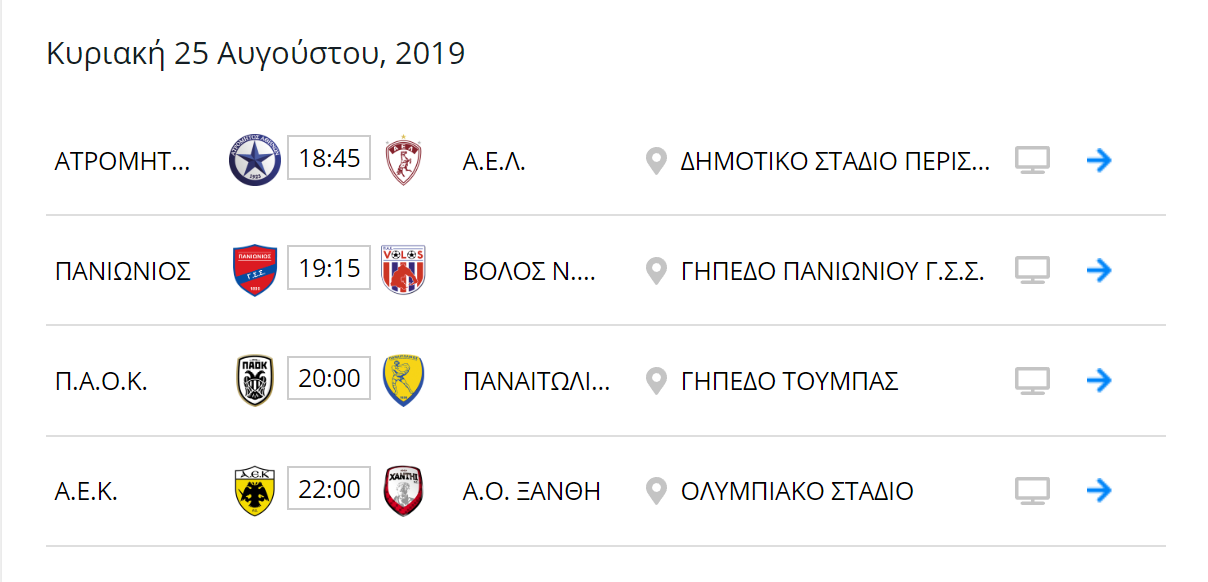Click the Α.Ε.Λ. crest logo

tap(404, 160)
